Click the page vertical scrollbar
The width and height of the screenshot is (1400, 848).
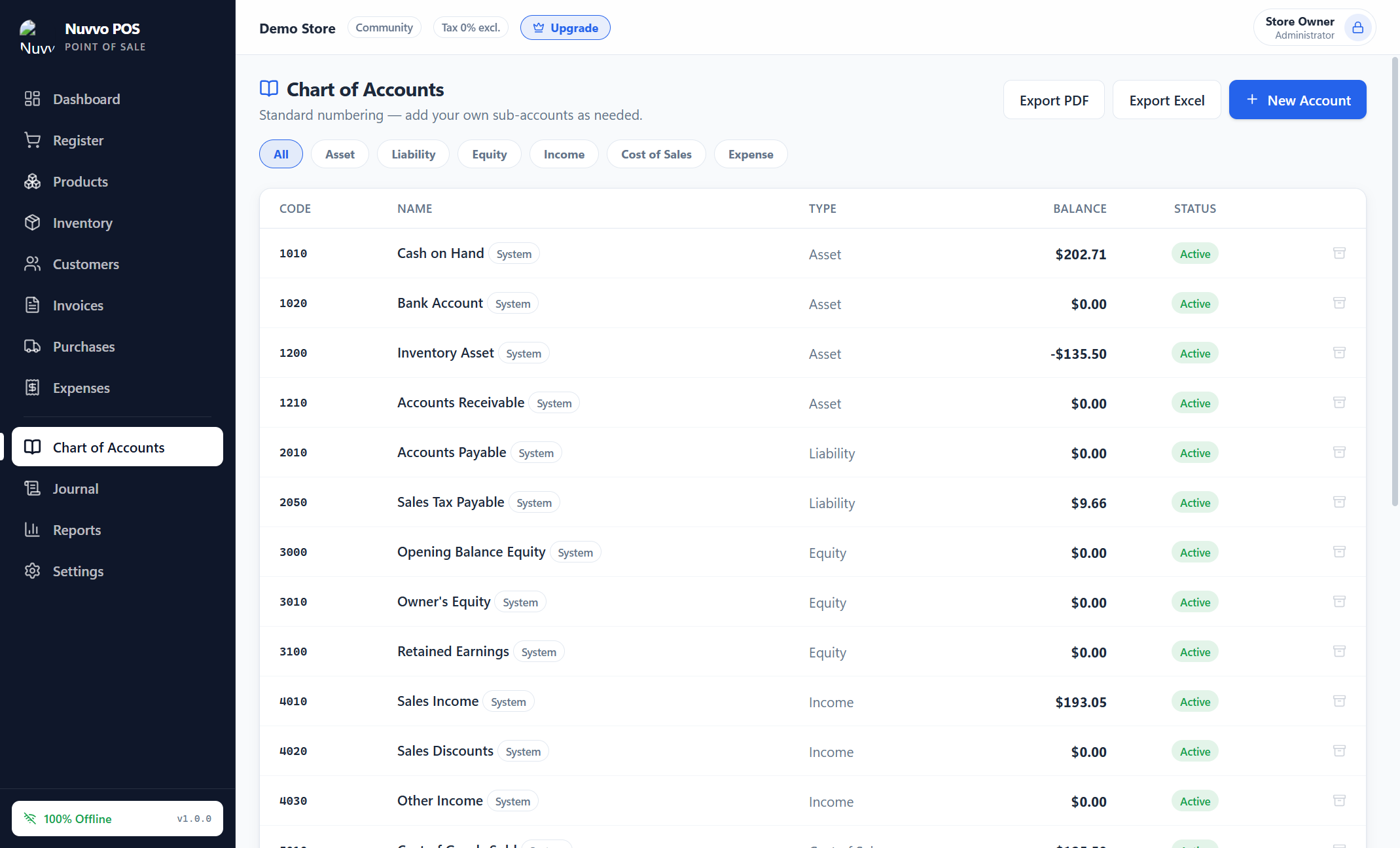[1395, 282]
